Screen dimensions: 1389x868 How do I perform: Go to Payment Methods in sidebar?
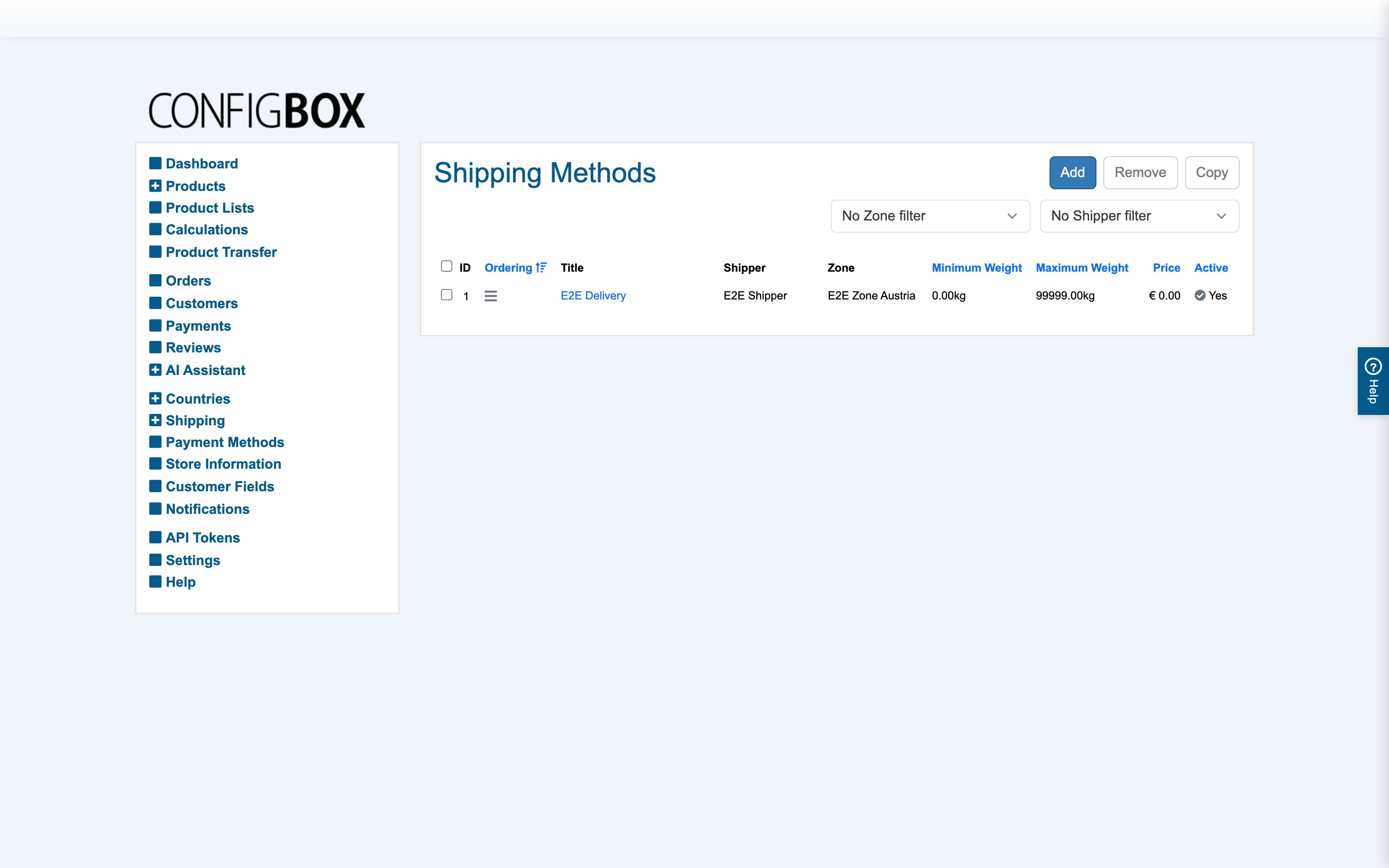(225, 442)
